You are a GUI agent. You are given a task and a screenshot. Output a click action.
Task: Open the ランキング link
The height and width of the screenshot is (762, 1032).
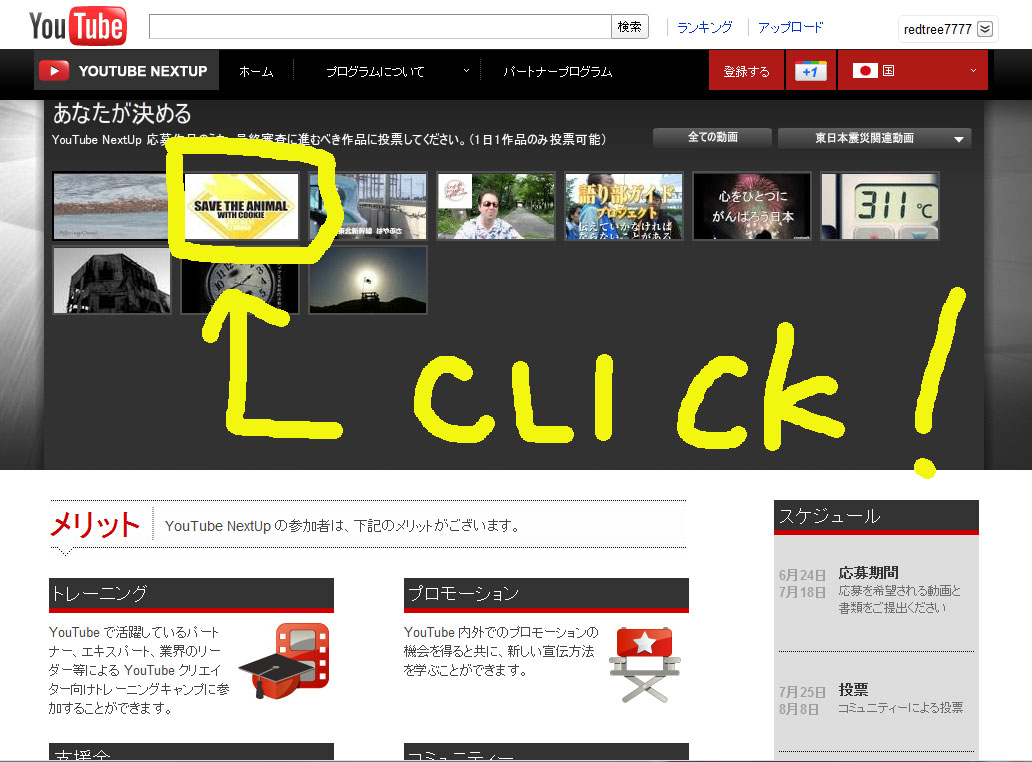coord(704,27)
